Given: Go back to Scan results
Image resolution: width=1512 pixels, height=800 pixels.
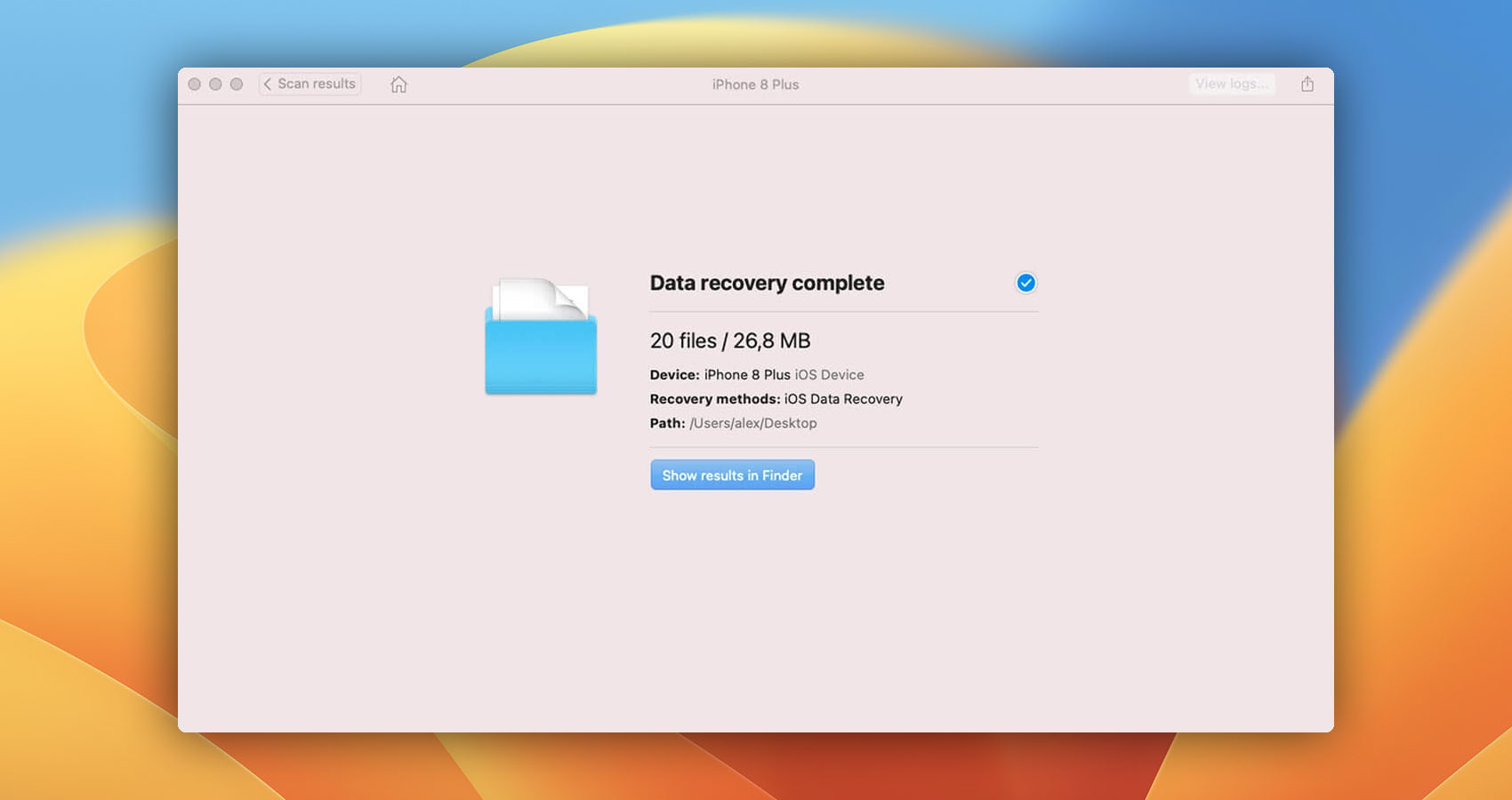Looking at the screenshot, I should click(x=310, y=84).
